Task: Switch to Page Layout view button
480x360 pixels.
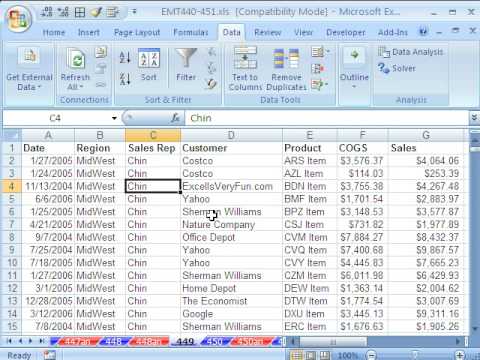Action: [310, 355]
